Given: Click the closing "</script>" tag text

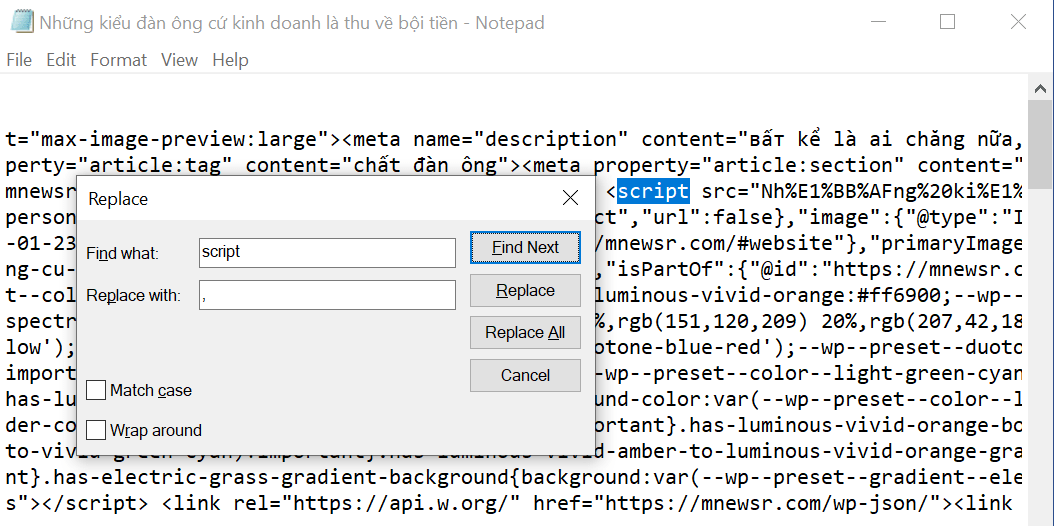Looking at the screenshot, I should (x=95, y=502).
